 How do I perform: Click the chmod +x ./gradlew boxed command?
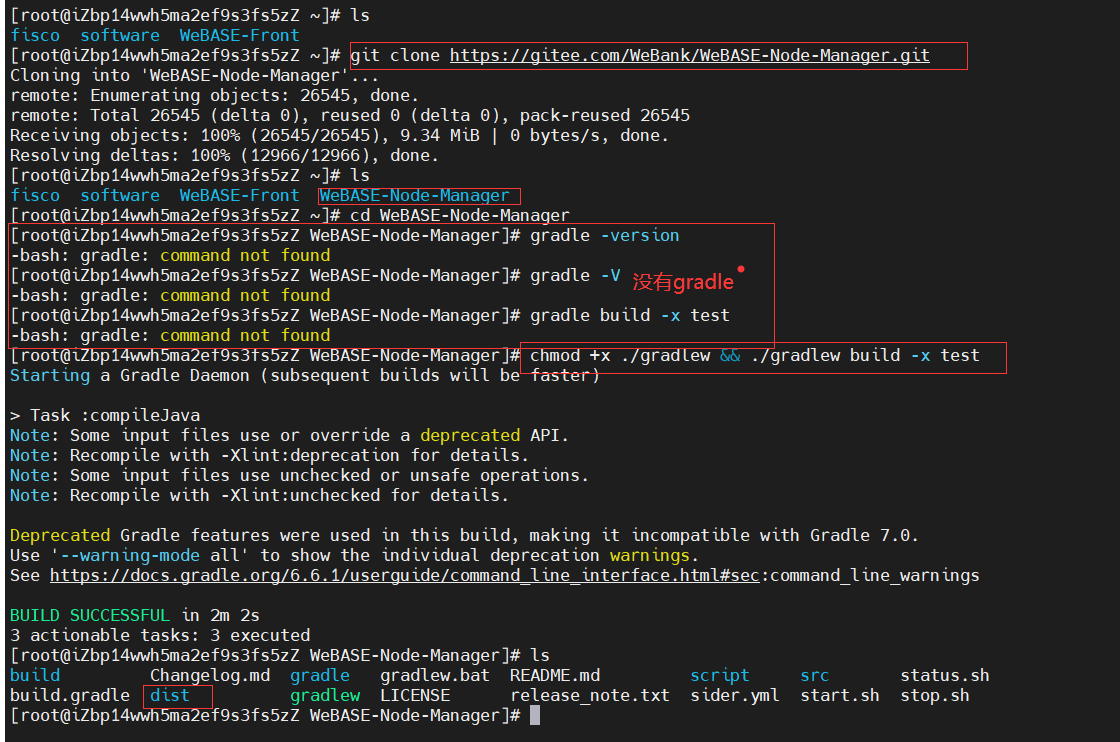(x=763, y=355)
